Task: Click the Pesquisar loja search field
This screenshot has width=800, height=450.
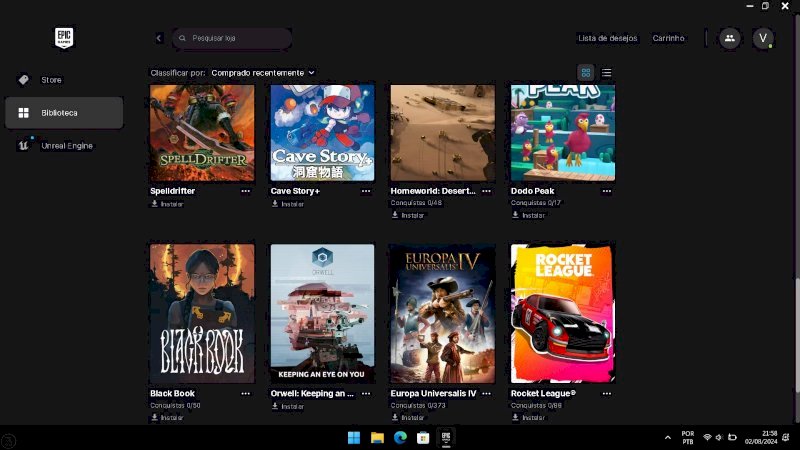Action: (235, 38)
